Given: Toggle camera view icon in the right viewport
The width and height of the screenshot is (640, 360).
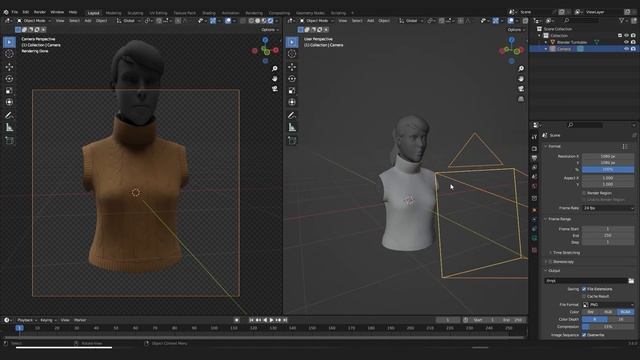Looking at the screenshot, I should (x=521, y=89).
